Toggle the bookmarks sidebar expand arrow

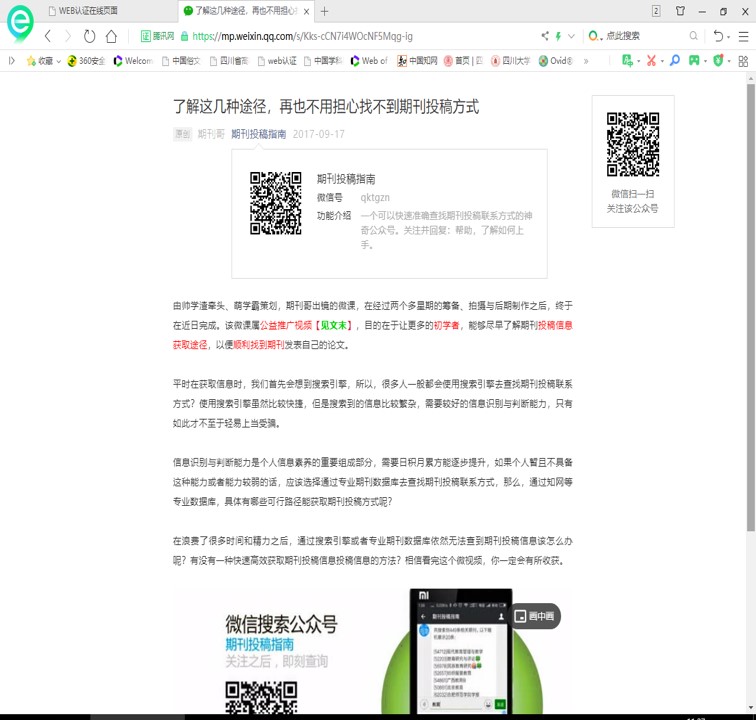(12, 60)
